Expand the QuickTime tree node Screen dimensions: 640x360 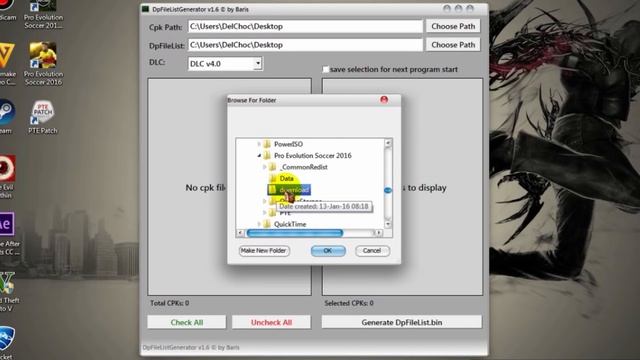(259, 224)
